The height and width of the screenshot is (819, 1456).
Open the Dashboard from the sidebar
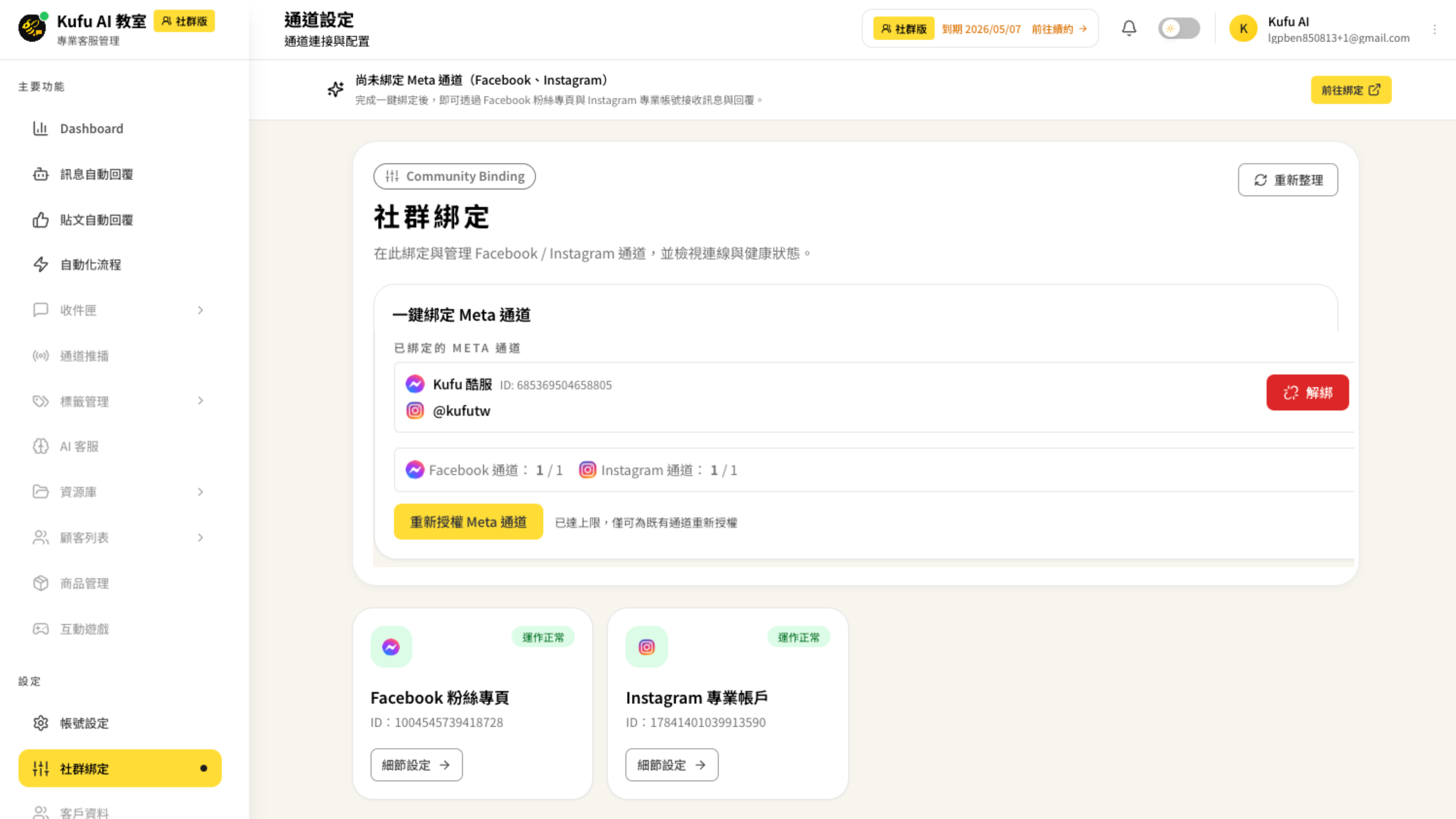(x=91, y=128)
